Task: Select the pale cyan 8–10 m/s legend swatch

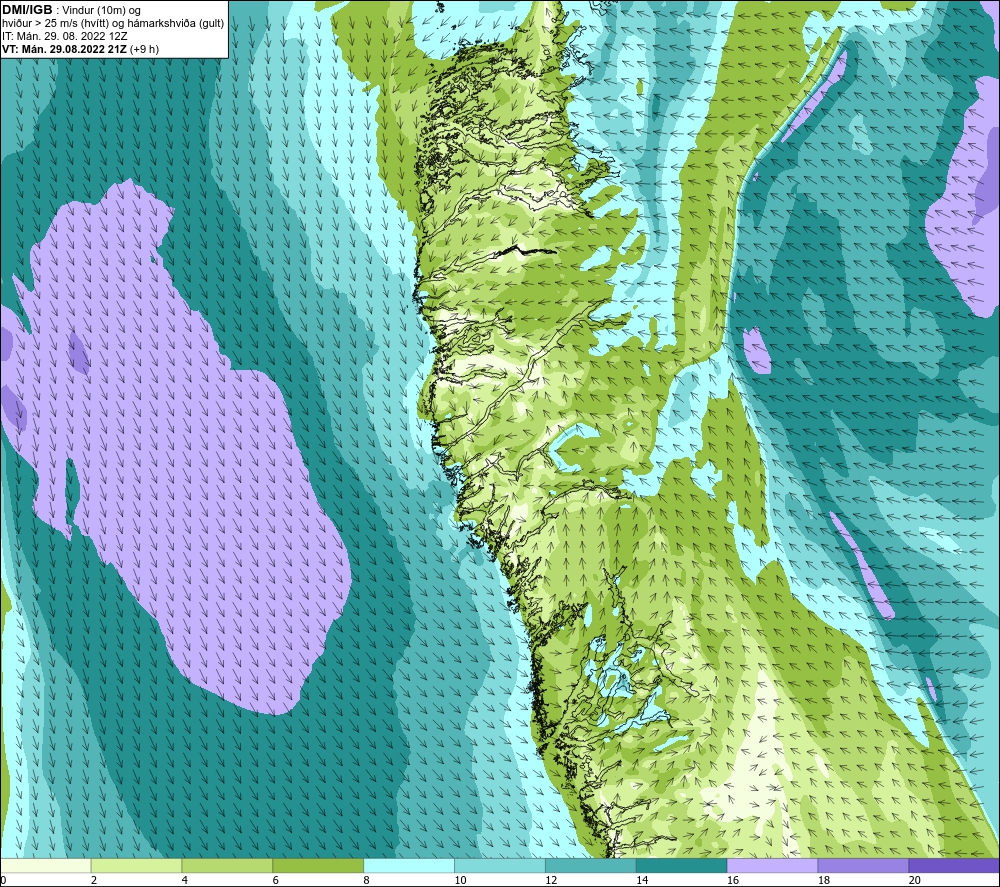Action: coord(409,865)
